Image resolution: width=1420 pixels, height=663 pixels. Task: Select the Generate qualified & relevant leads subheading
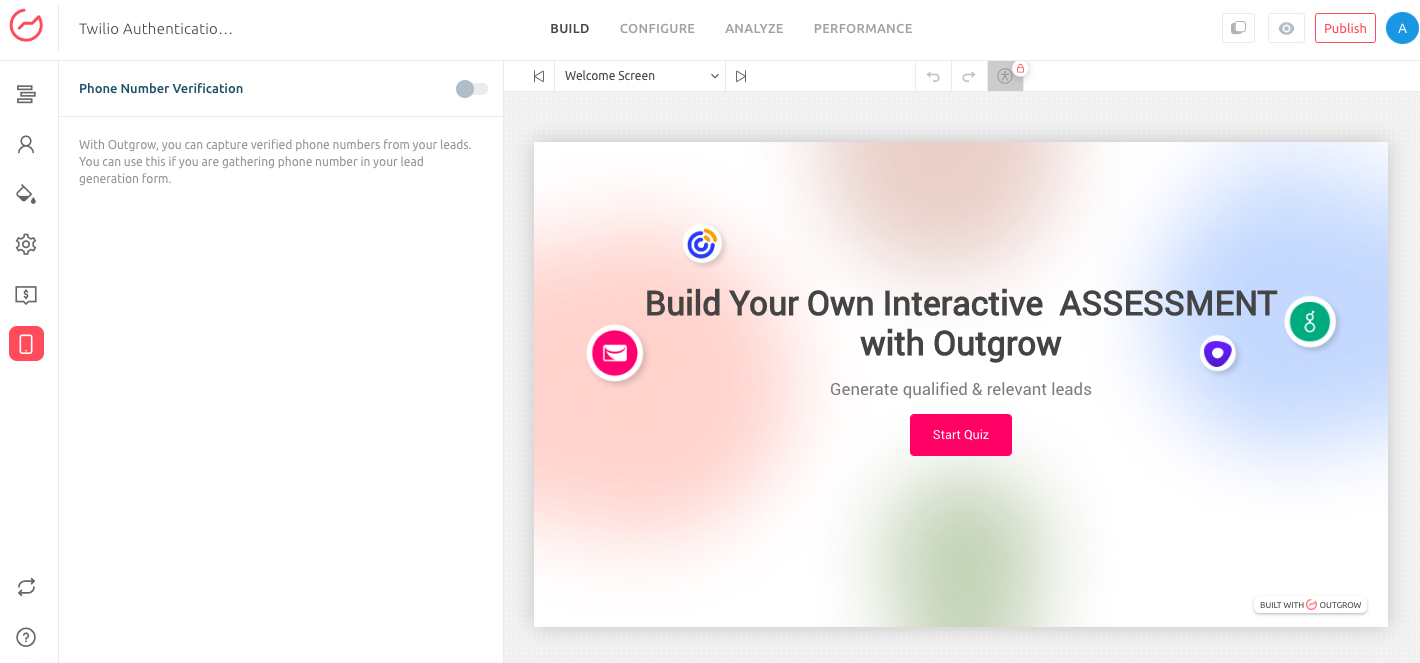pos(961,389)
